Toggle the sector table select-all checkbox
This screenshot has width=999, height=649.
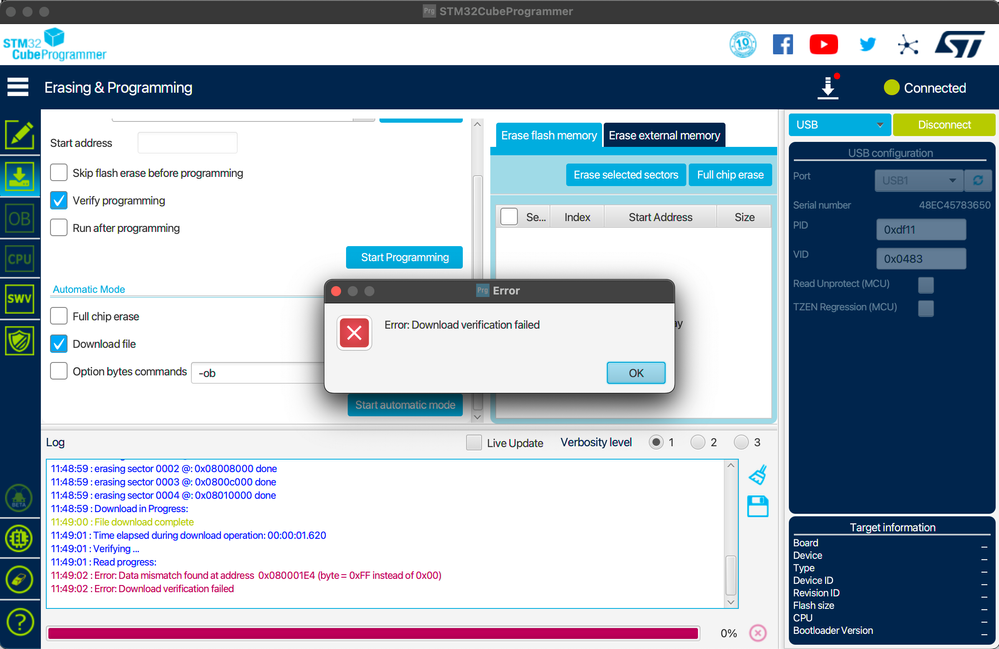coord(509,217)
